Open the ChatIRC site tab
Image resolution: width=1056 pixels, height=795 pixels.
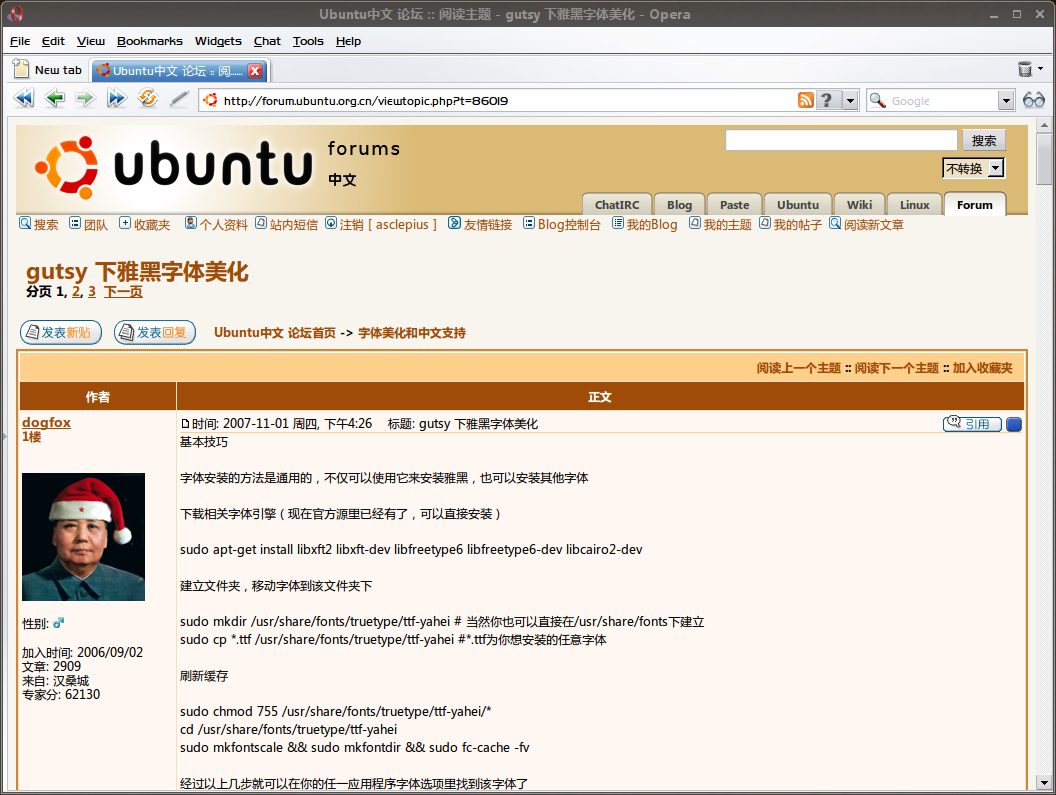point(617,205)
